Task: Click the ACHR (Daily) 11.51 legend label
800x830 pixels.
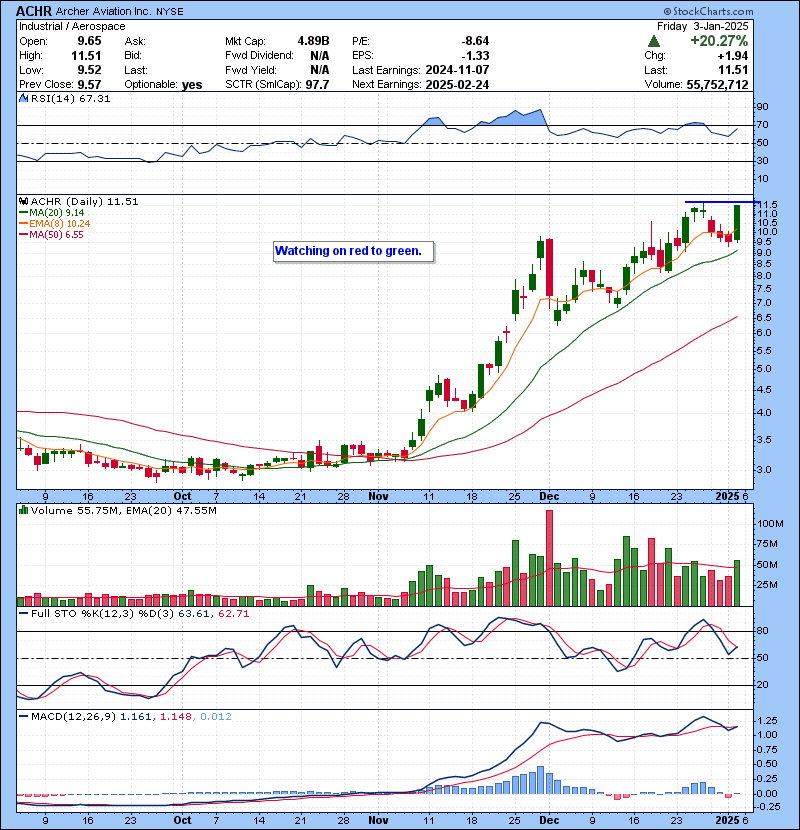Action: 84,201
